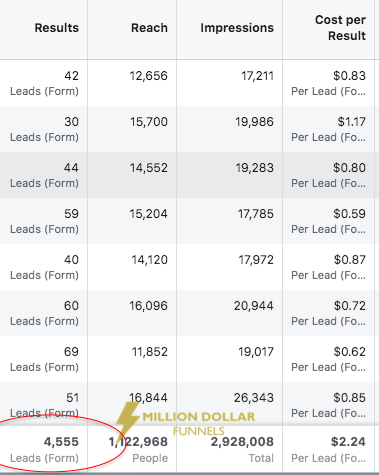Select the $0.59 cost per result cell

pos(328,221)
